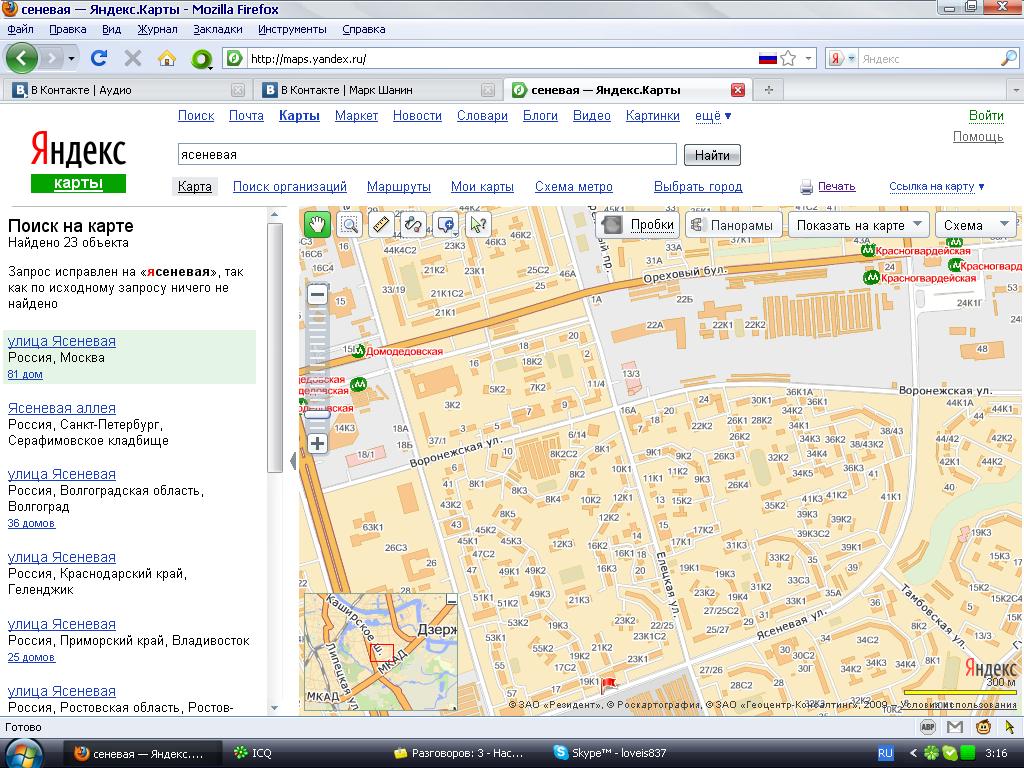1024x768 pixels.
Task: Open the Правка menu
Action: point(67,29)
